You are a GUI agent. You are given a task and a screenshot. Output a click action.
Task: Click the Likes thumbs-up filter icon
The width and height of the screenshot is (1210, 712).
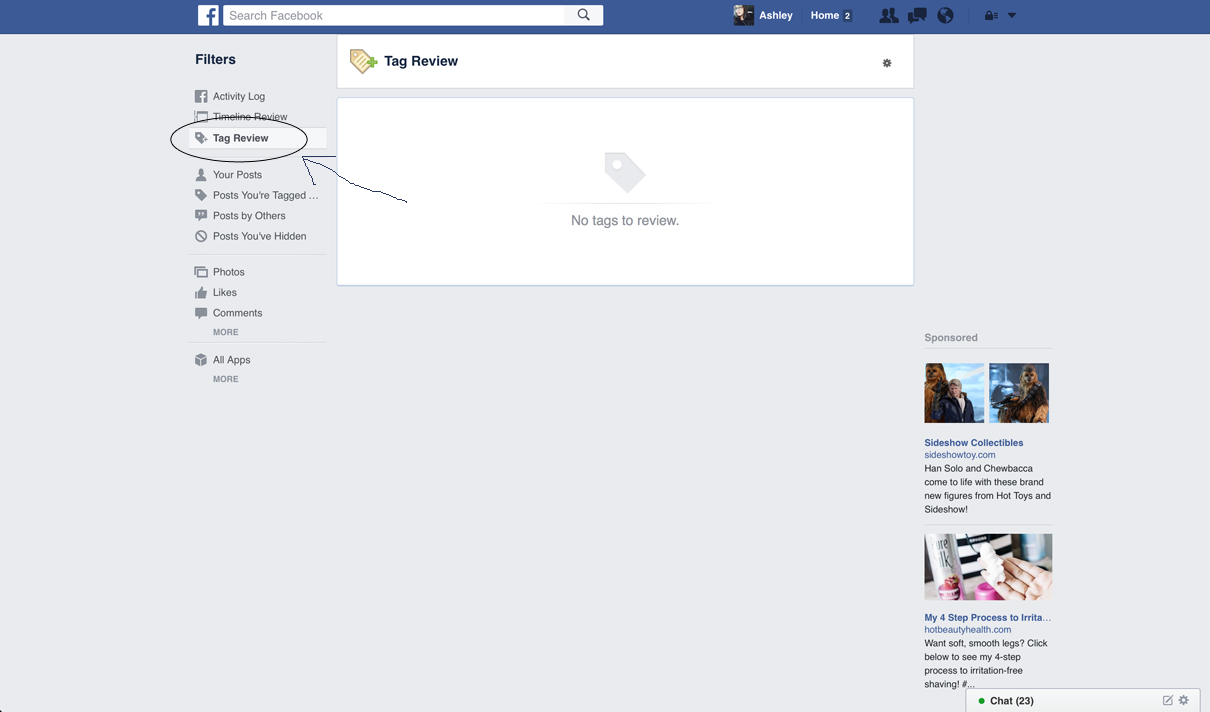pyautogui.click(x=201, y=292)
